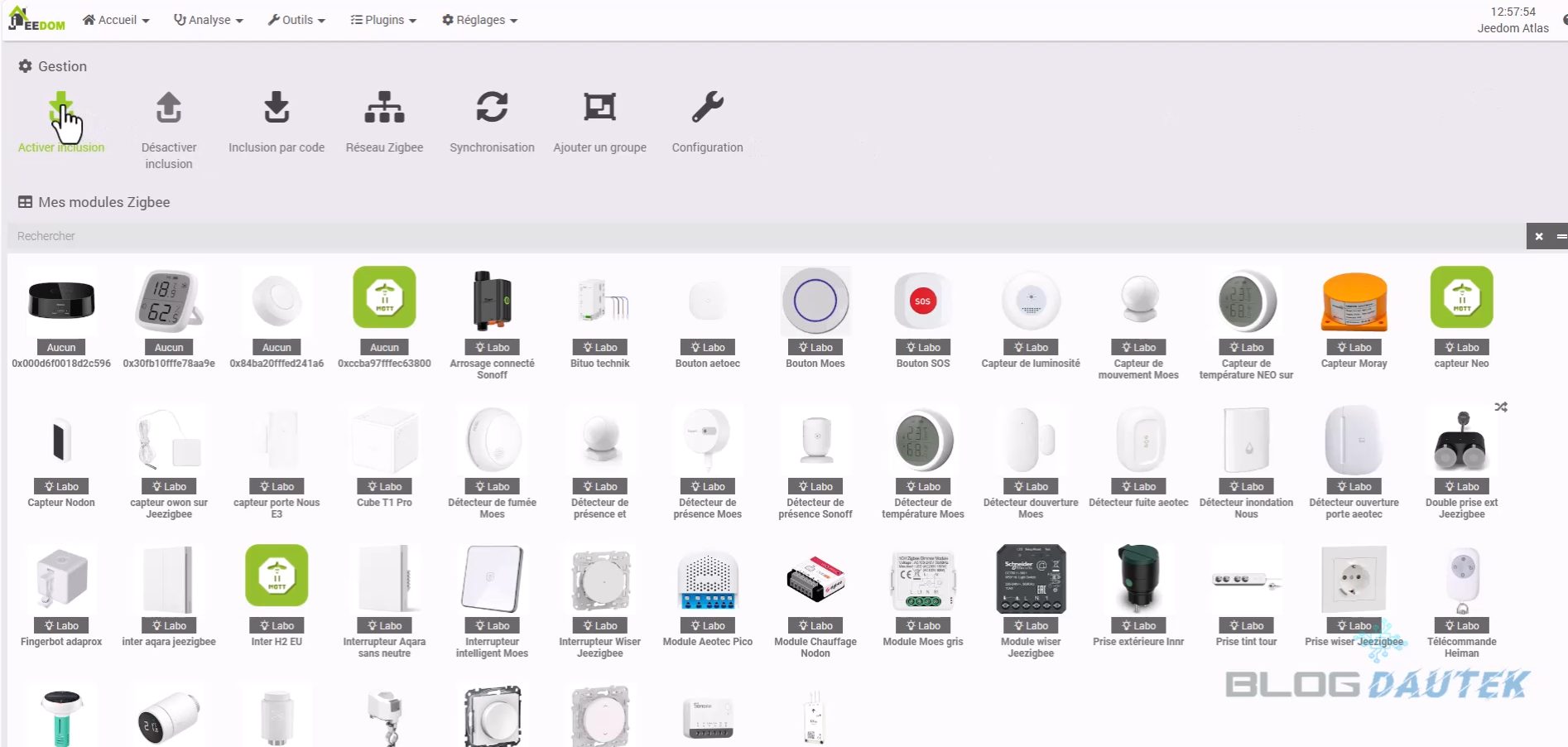Click the Activer inclusion icon
The image size is (1568, 747).
[x=61, y=109]
